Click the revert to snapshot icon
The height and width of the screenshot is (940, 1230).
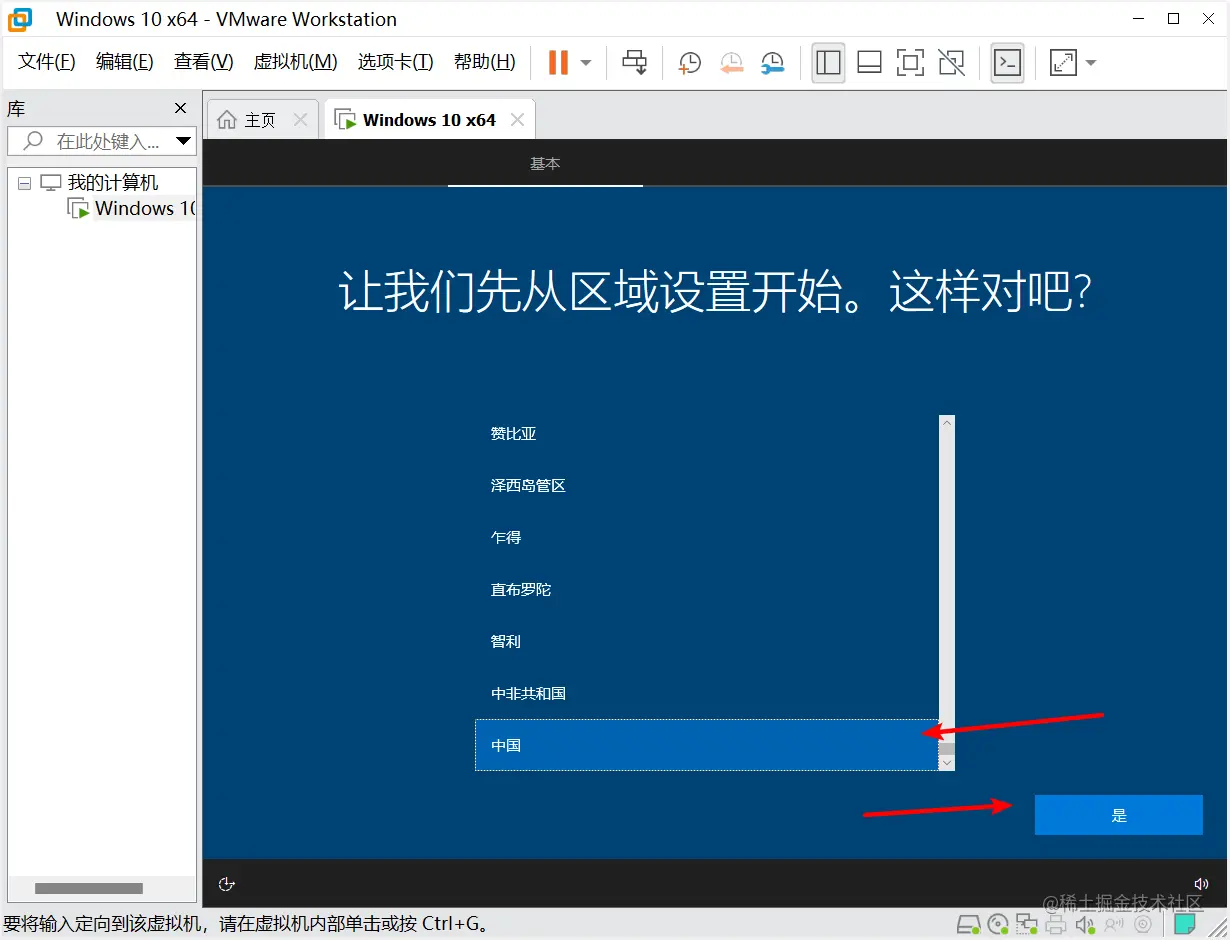731,63
